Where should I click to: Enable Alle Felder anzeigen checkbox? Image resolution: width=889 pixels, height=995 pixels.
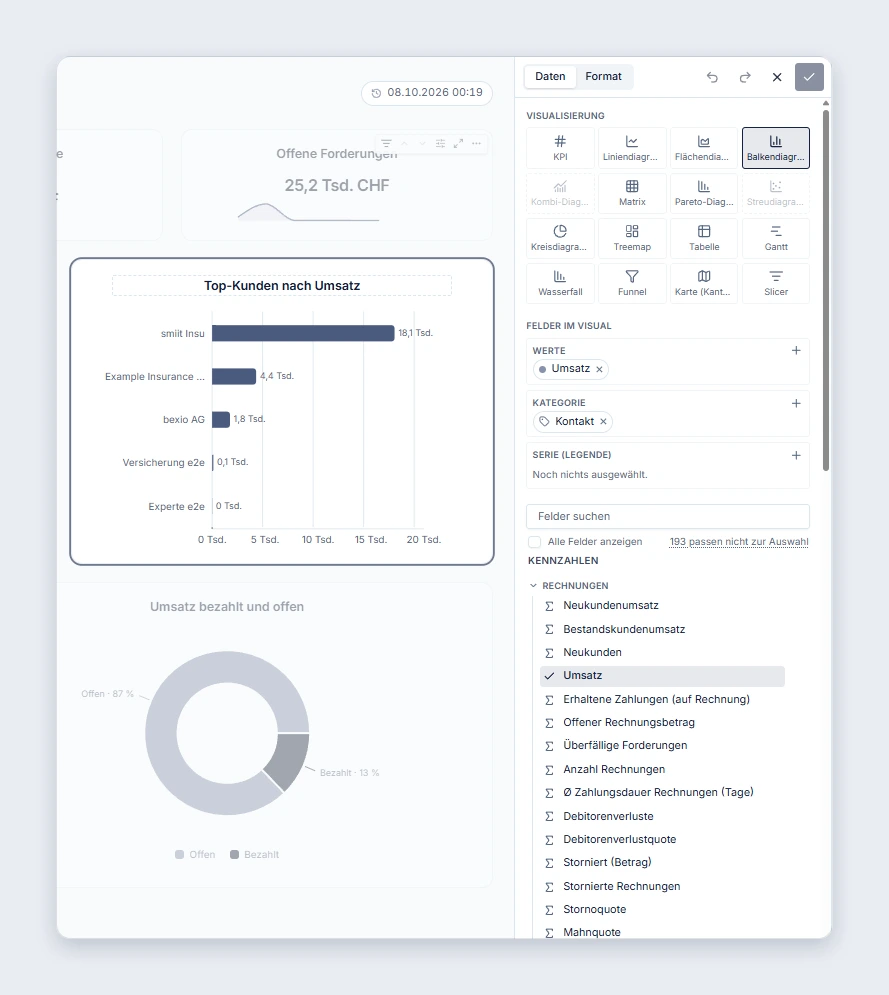pyautogui.click(x=534, y=541)
